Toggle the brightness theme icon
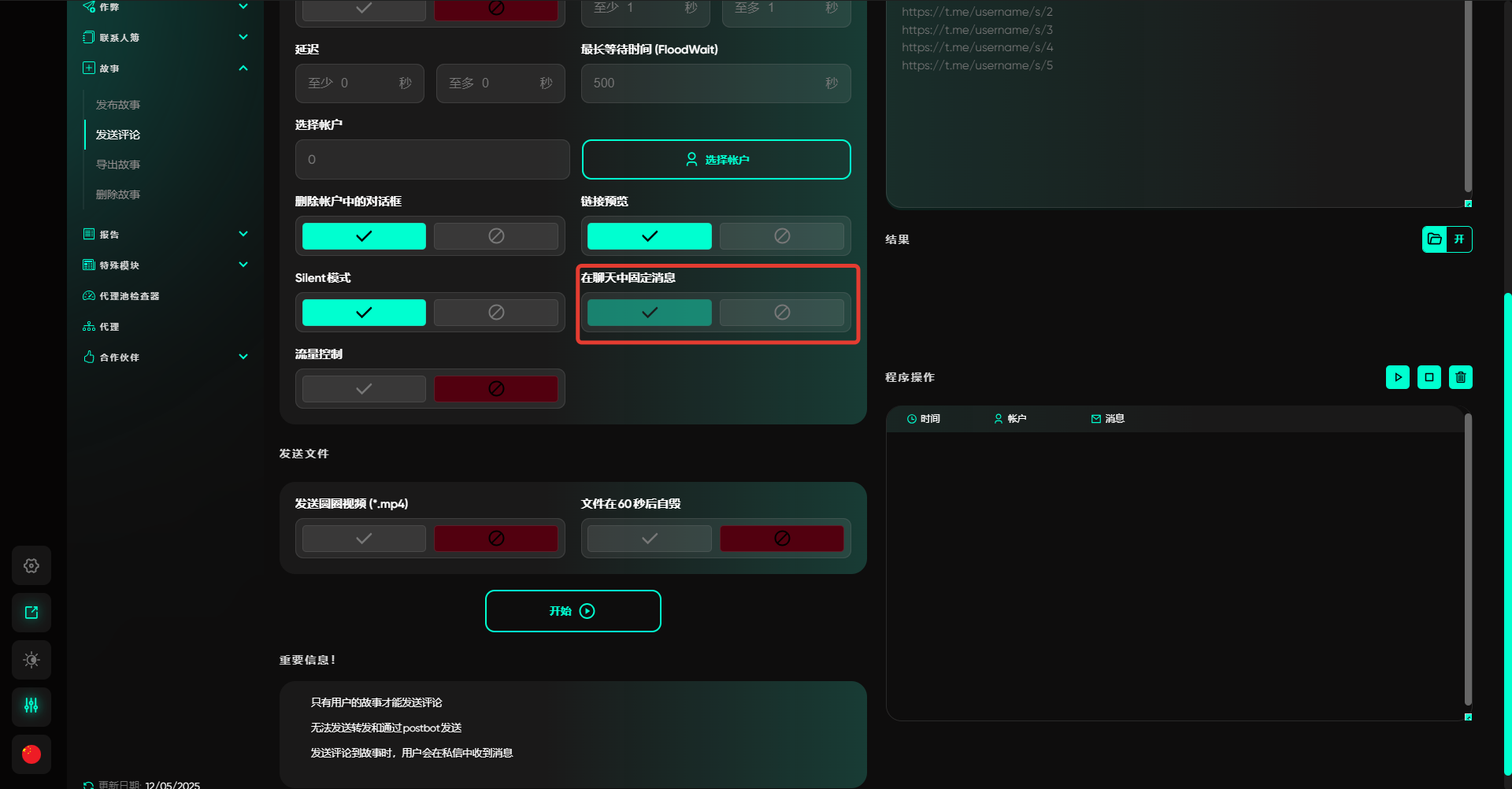Screen dimensions: 1512x789 pos(31,660)
